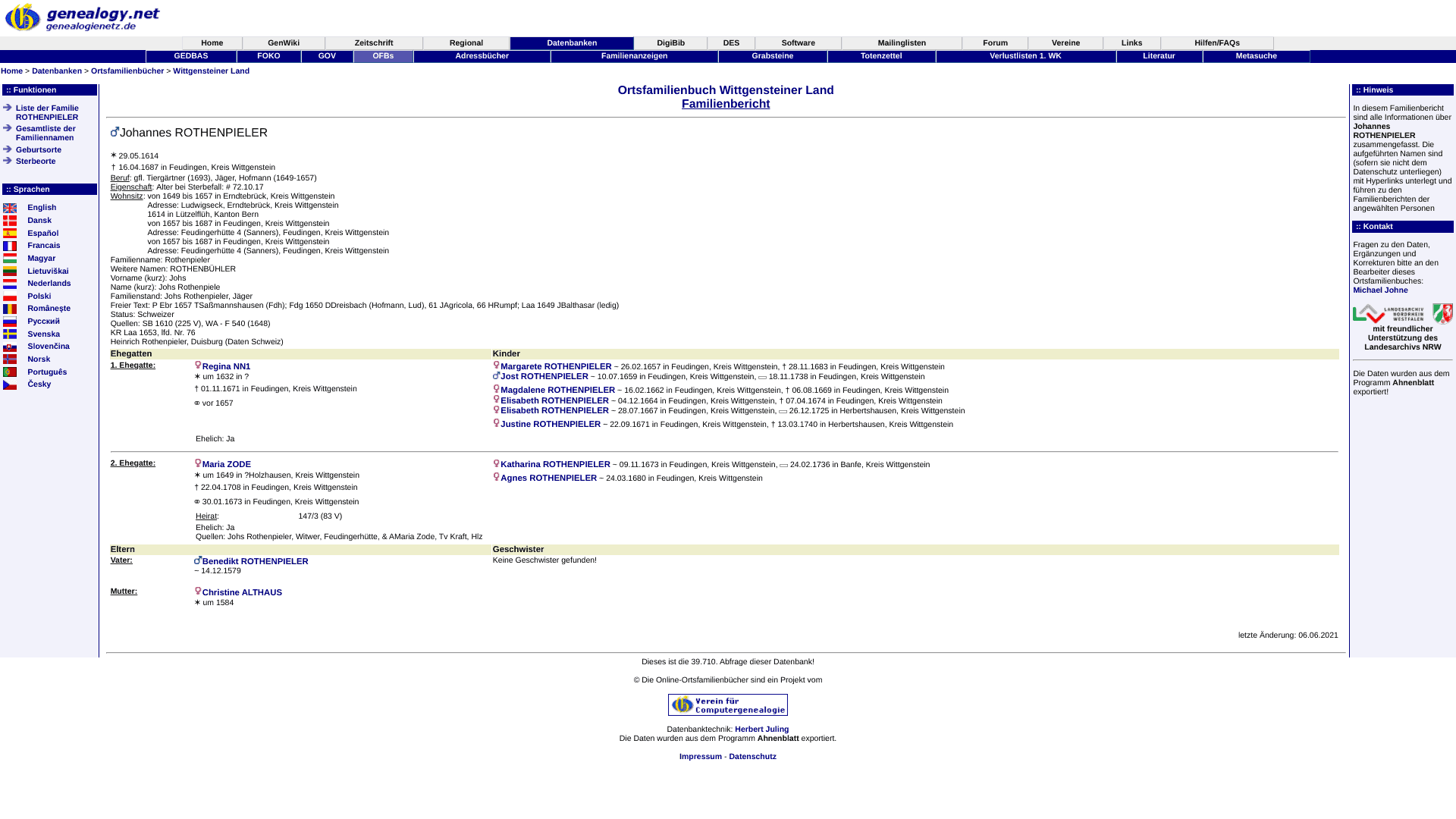
Task: Open the Datenschutz footer link
Action: (752, 757)
